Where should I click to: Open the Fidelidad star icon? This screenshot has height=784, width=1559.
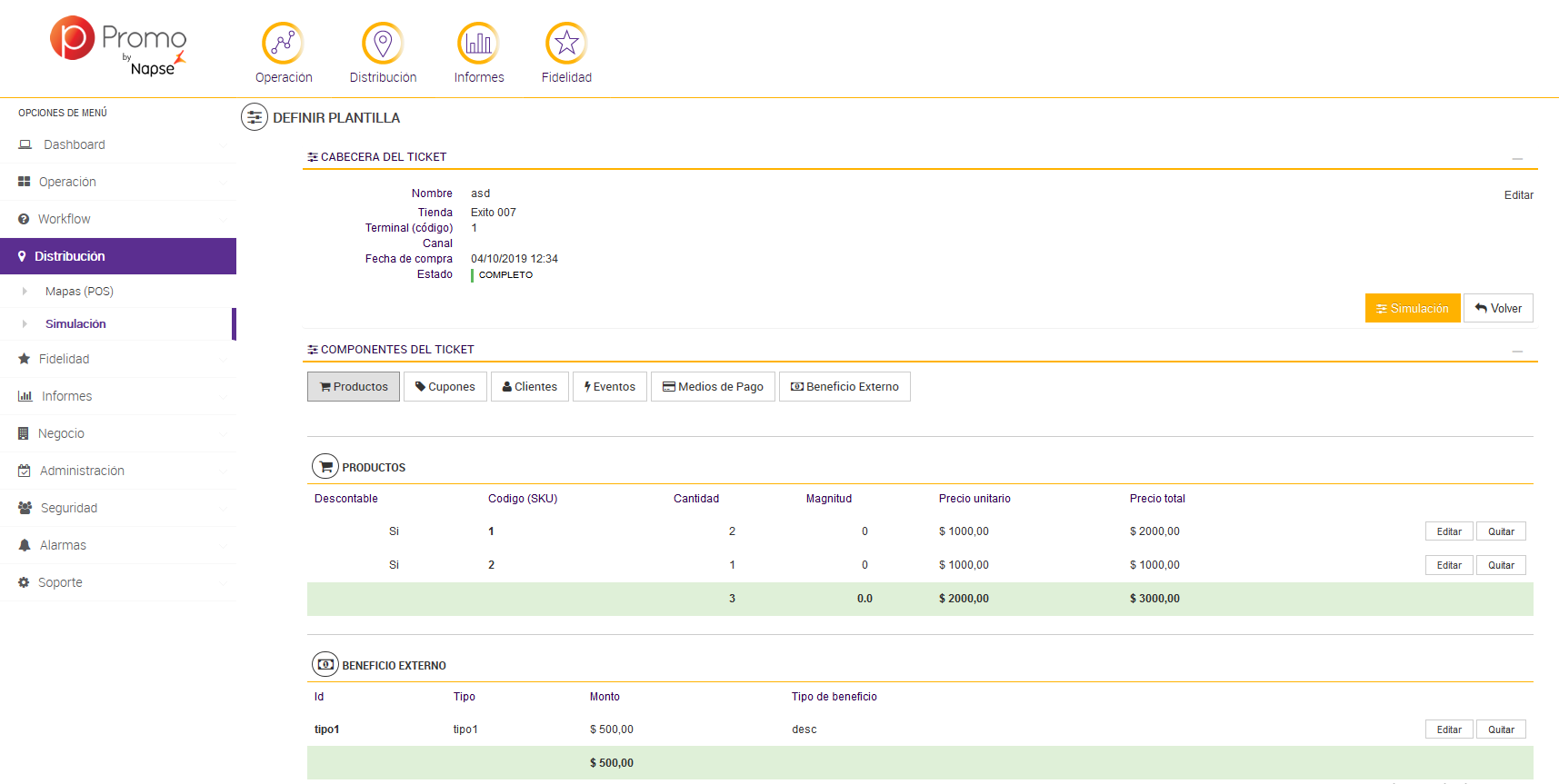566,43
